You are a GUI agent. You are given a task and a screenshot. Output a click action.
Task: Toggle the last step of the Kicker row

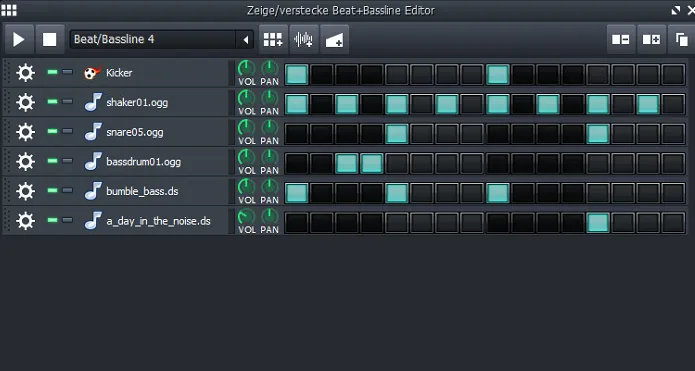click(x=673, y=74)
